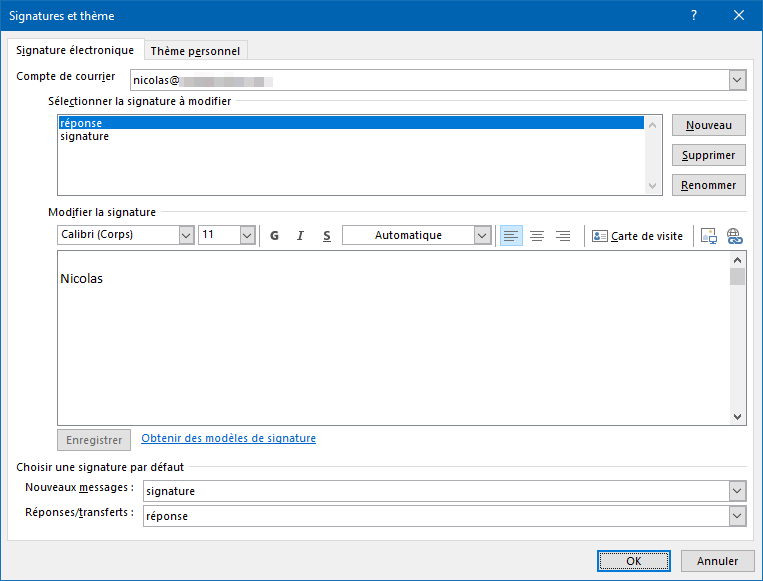Click the signature list scroll up arrow

click(653, 126)
